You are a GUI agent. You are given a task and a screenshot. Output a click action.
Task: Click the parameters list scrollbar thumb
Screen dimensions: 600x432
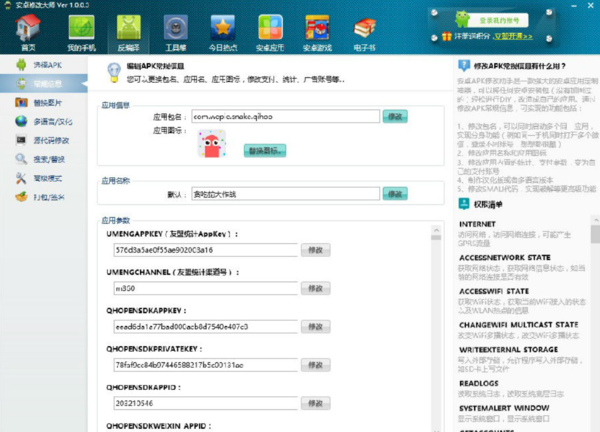click(x=436, y=238)
